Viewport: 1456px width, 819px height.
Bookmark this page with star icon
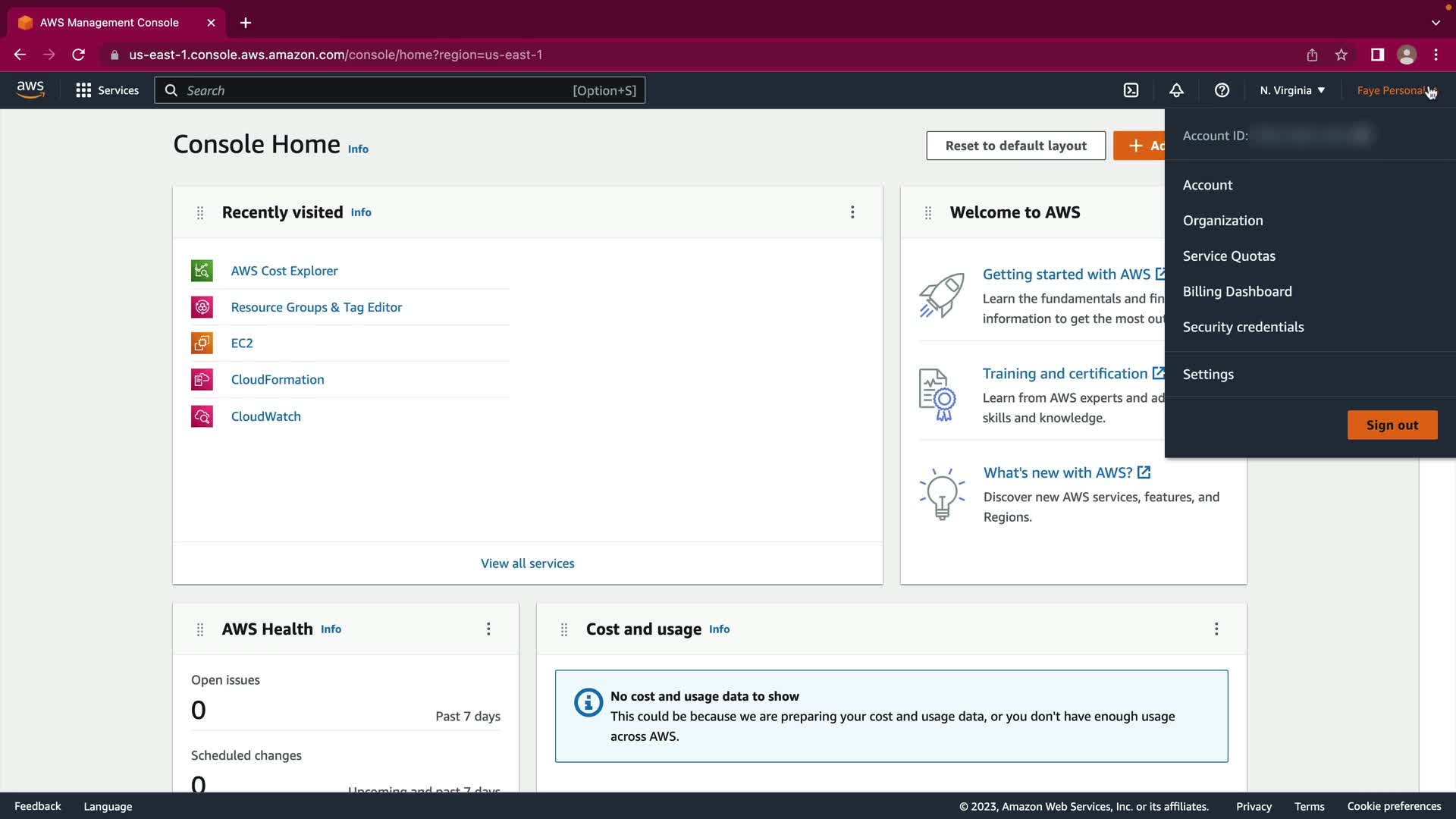point(1341,55)
